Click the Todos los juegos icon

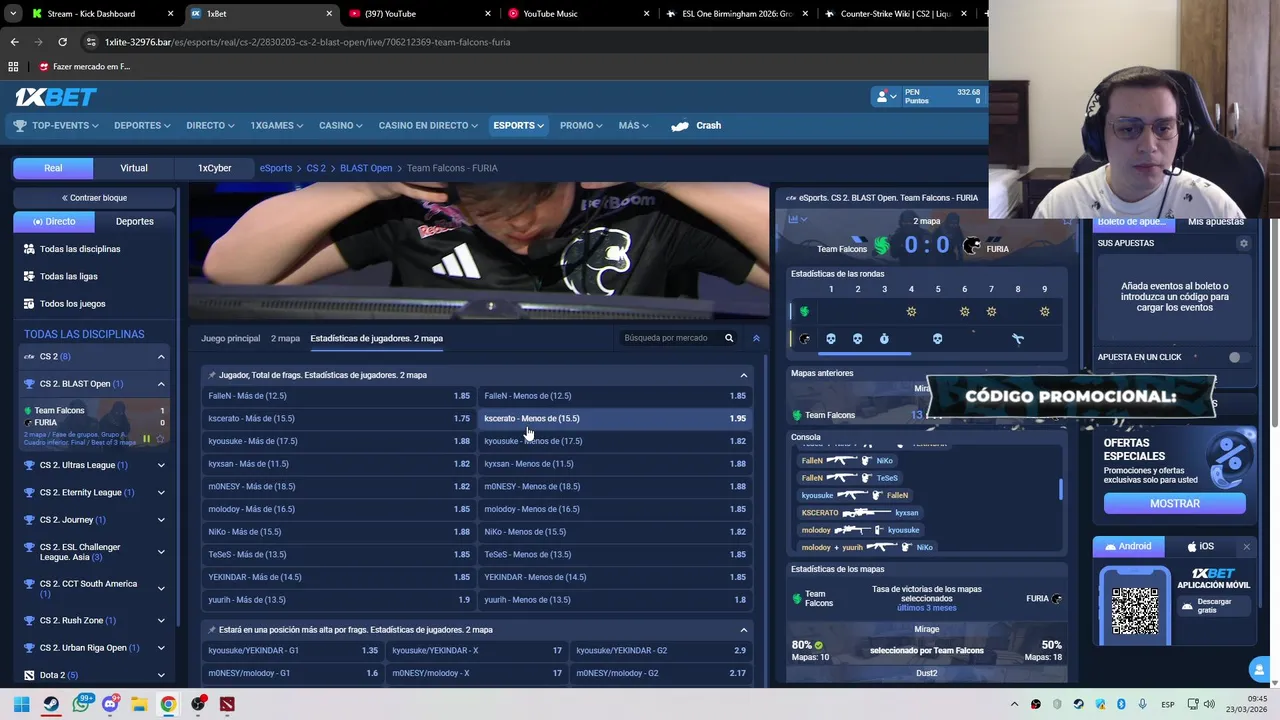29,303
